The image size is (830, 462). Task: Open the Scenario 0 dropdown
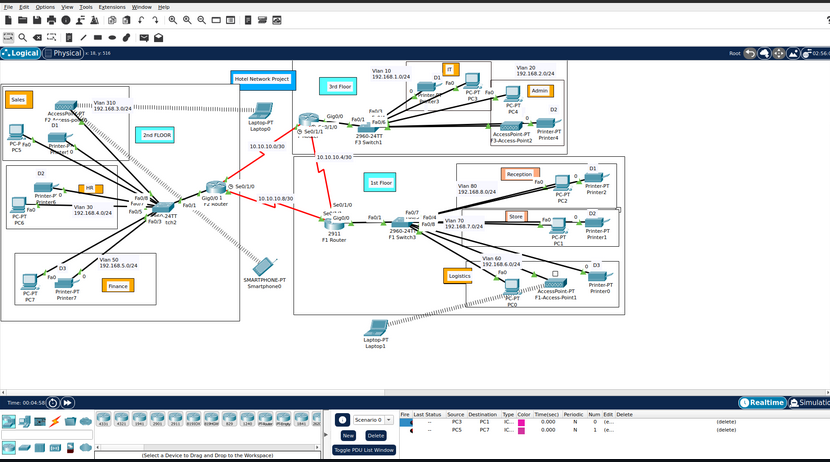click(373, 420)
